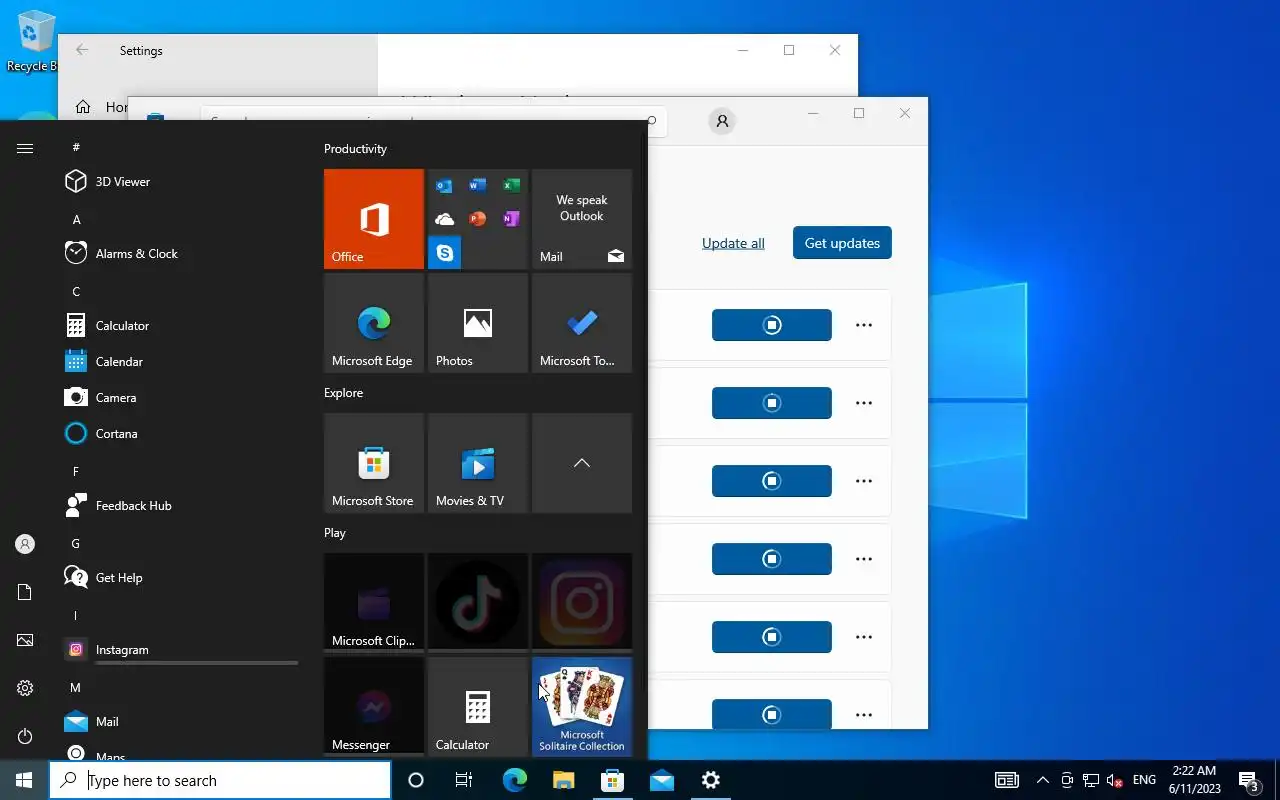The width and height of the screenshot is (1280, 800).
Task: Switch ENG input language in tray
Action: click(1144, 780)
